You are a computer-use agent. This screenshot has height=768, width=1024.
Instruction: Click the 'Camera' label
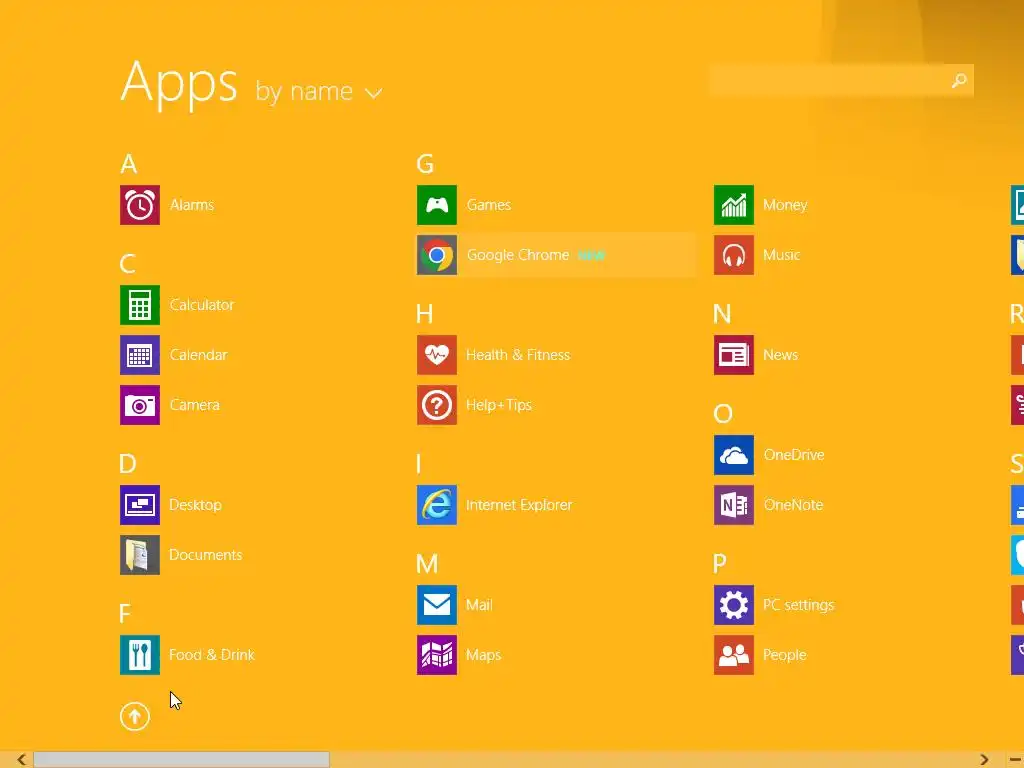(195, 405)
